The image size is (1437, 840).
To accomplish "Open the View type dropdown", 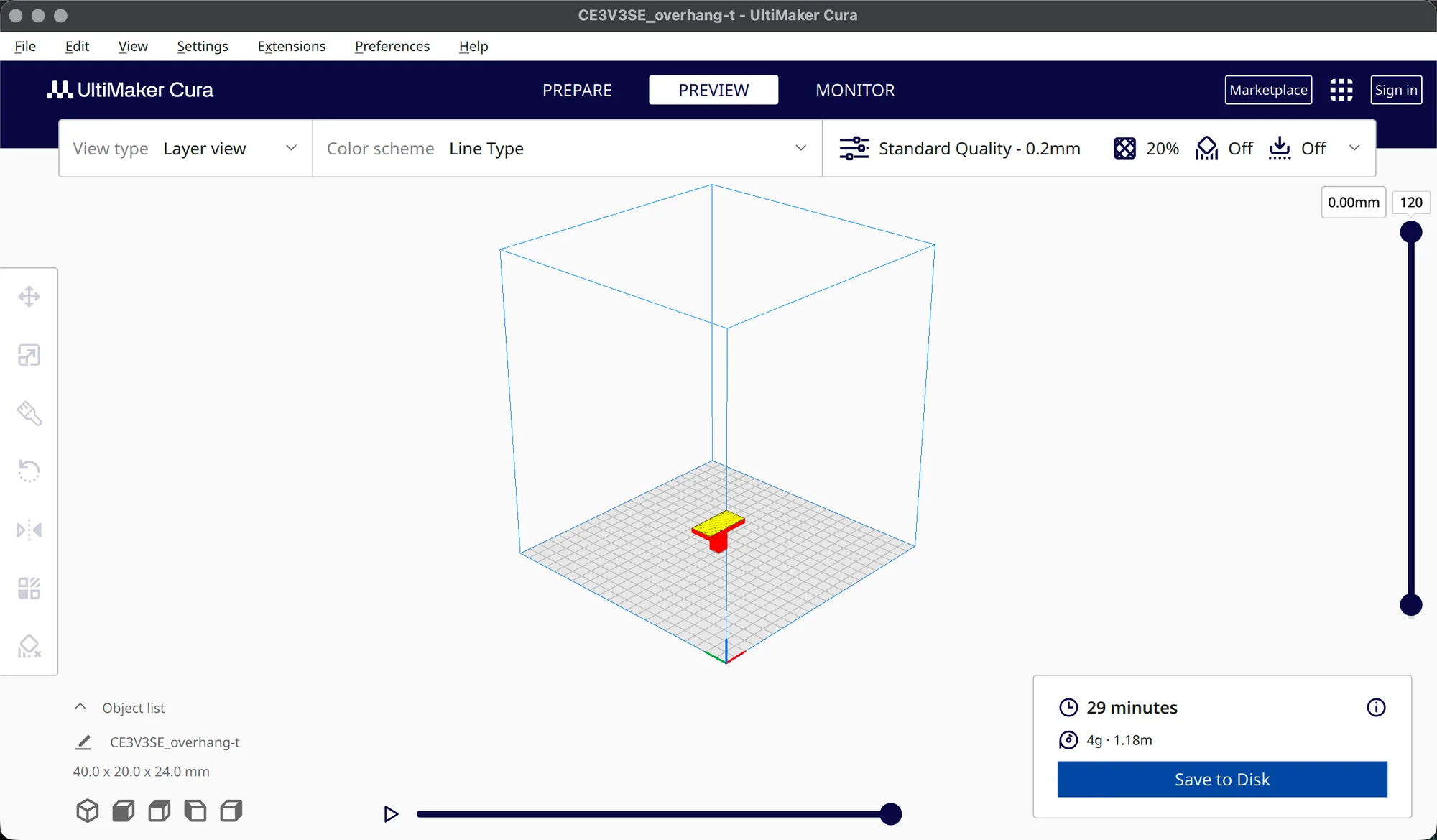I will 185,149.
